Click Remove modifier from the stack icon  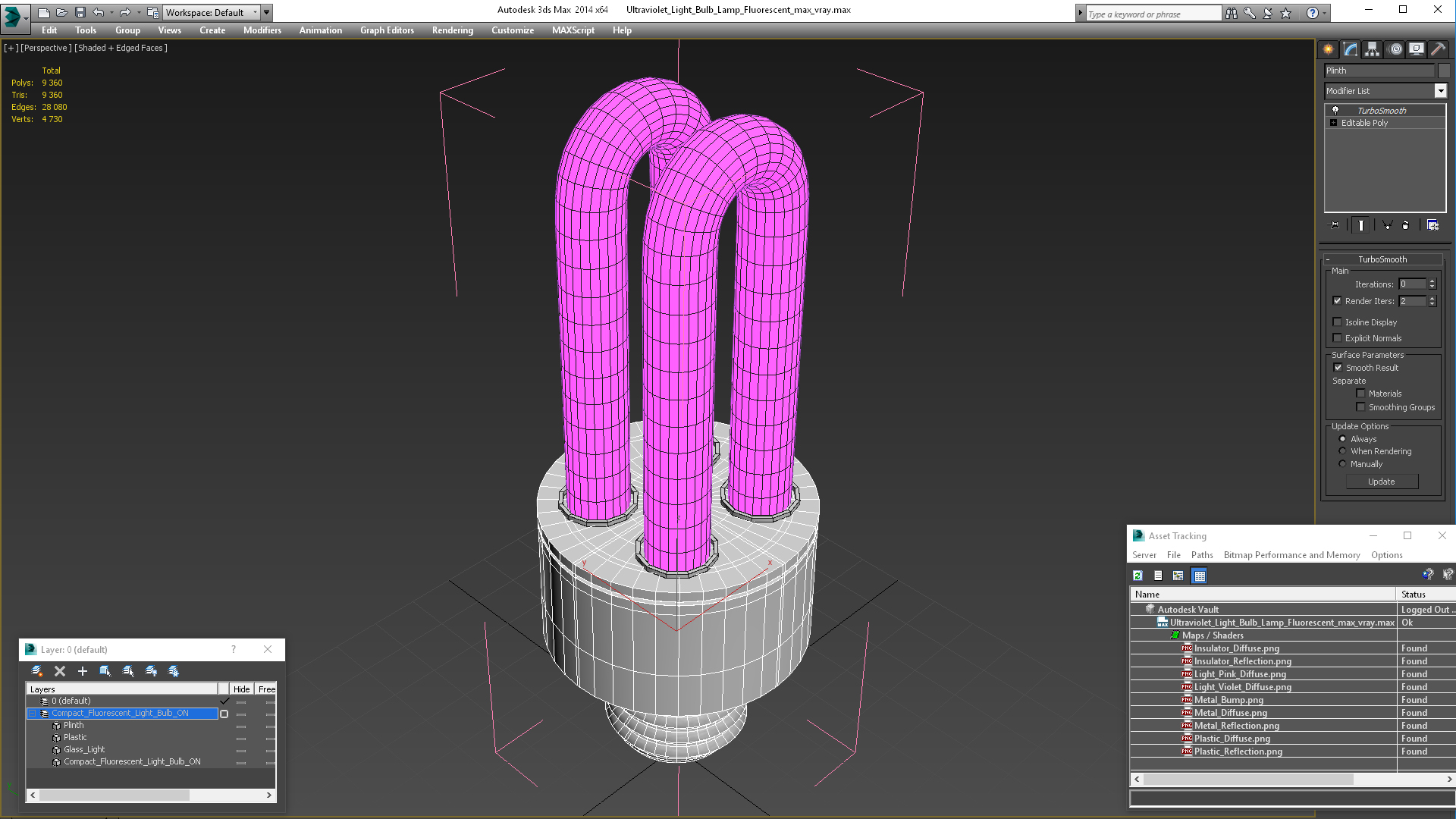coord(1405,225)
